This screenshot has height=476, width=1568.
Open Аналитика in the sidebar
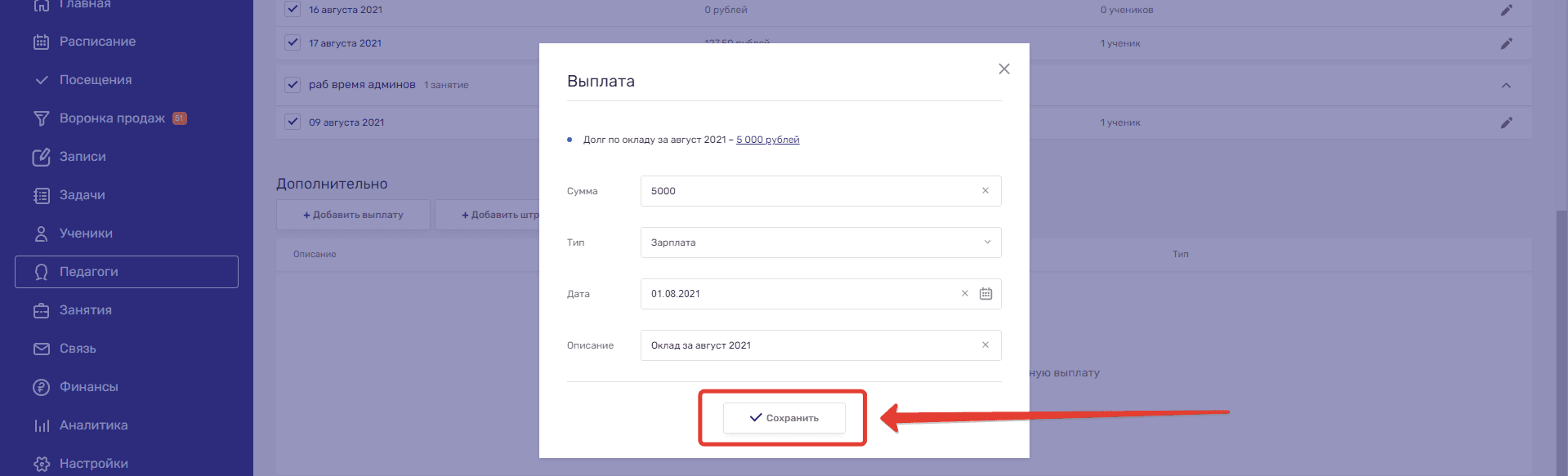93,425
